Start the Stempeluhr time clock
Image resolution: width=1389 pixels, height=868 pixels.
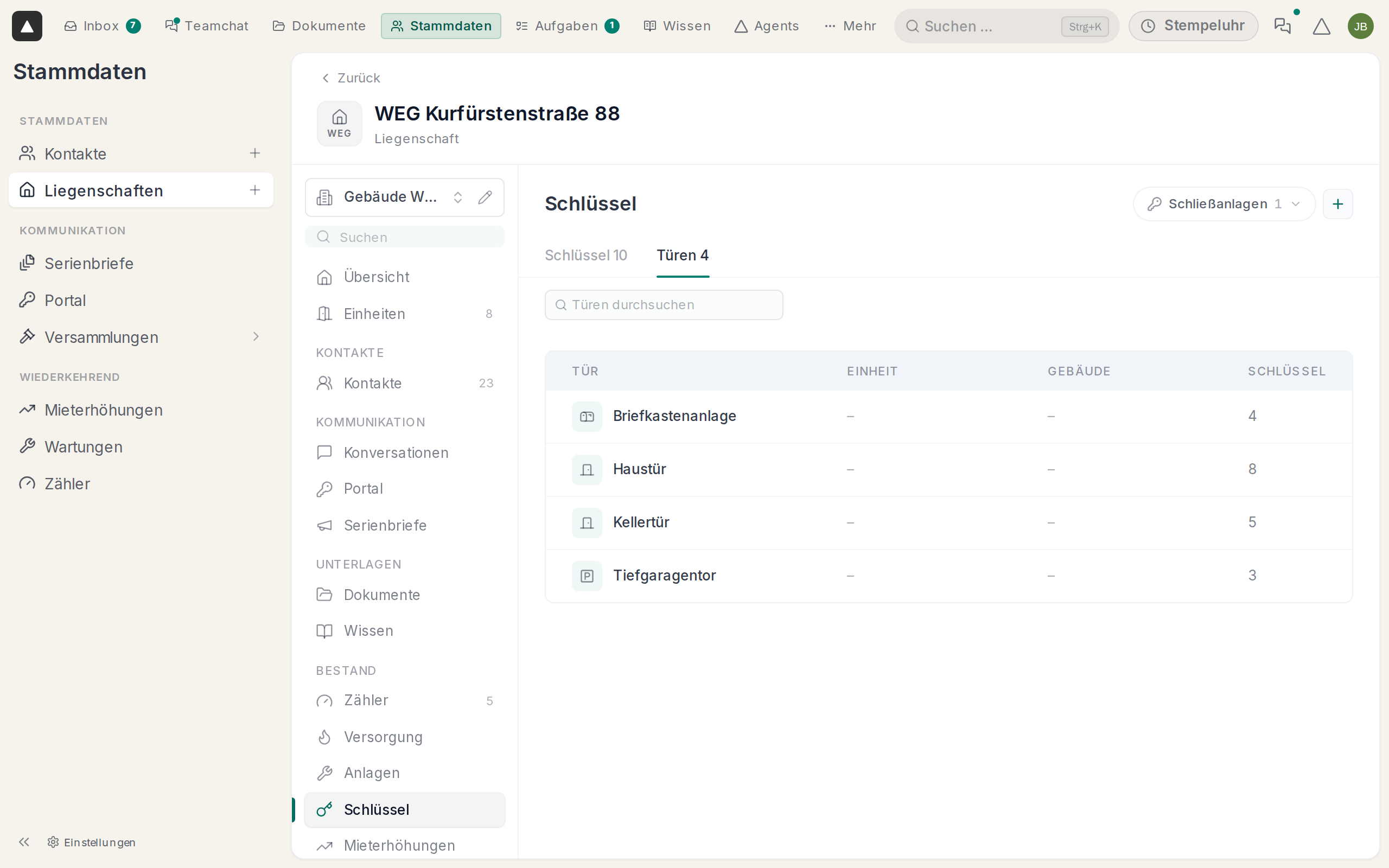coord(1193,26)
